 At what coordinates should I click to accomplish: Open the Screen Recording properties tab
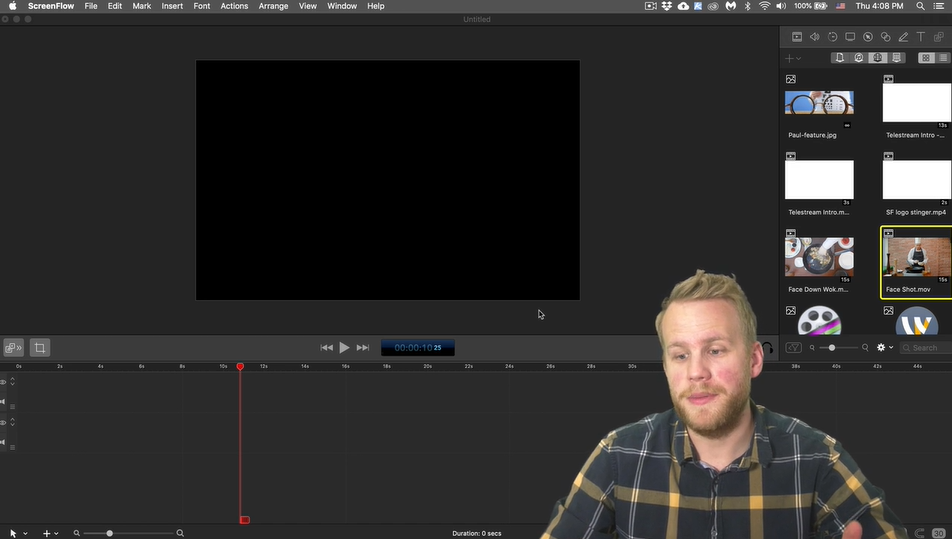tap(850, 37)
